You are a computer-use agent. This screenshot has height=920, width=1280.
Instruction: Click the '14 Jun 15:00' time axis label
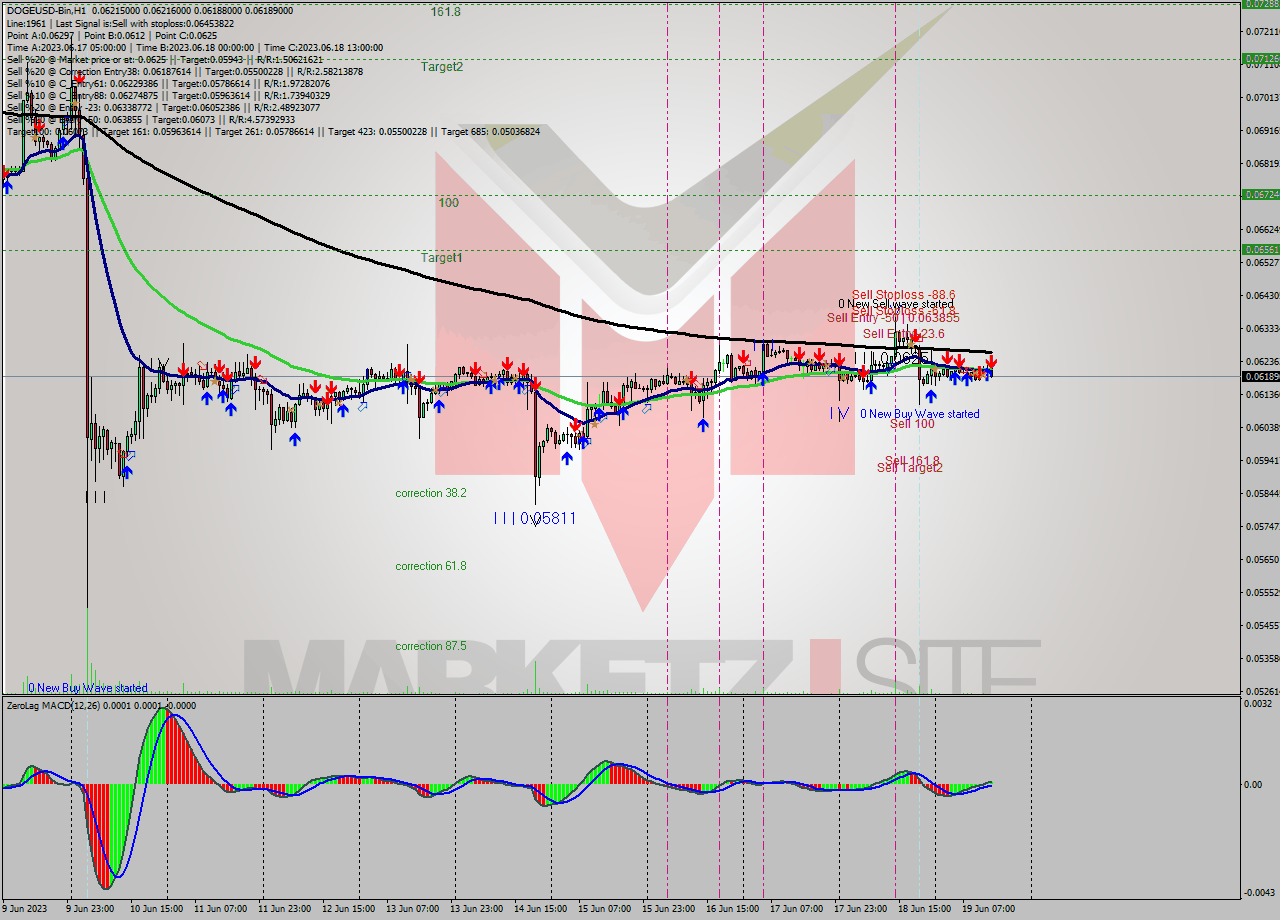[x=541, y=909]
